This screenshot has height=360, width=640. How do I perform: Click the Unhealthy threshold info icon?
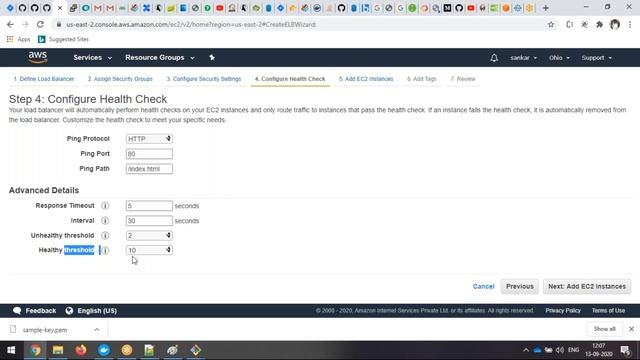[105, 236]
